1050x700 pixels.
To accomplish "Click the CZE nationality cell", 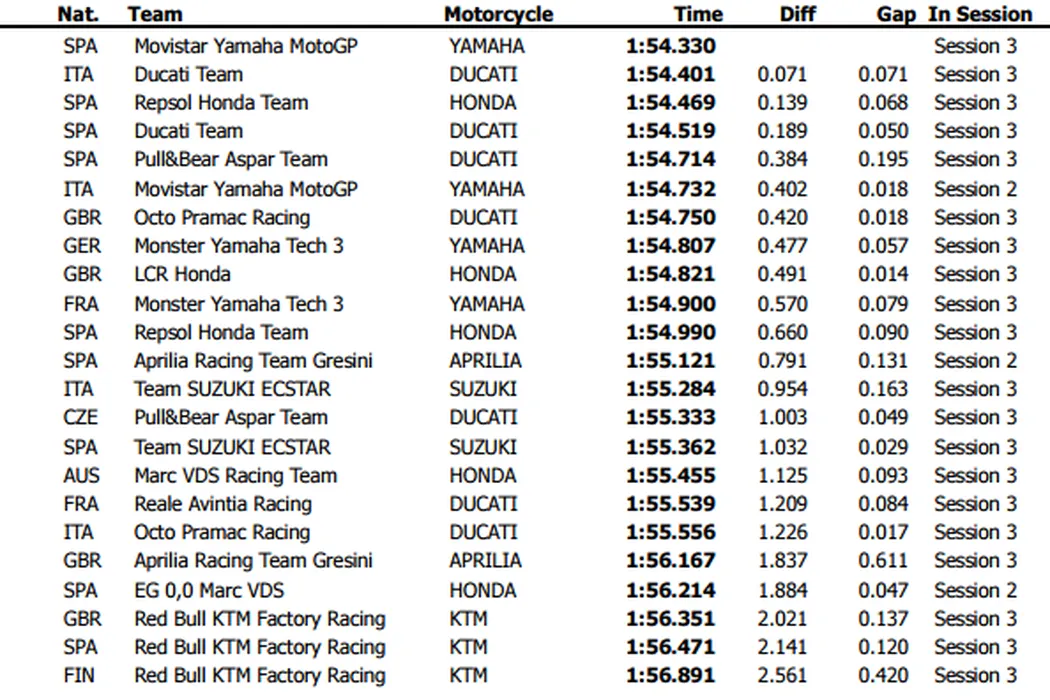I will 81,418.
